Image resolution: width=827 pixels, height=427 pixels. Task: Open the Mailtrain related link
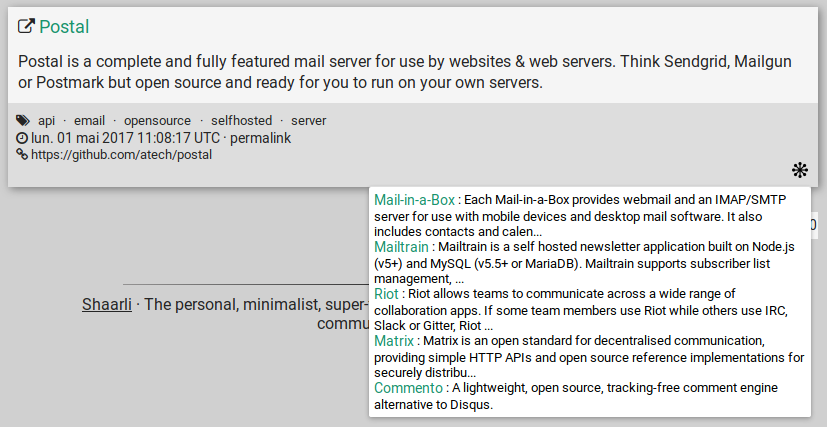401,247
